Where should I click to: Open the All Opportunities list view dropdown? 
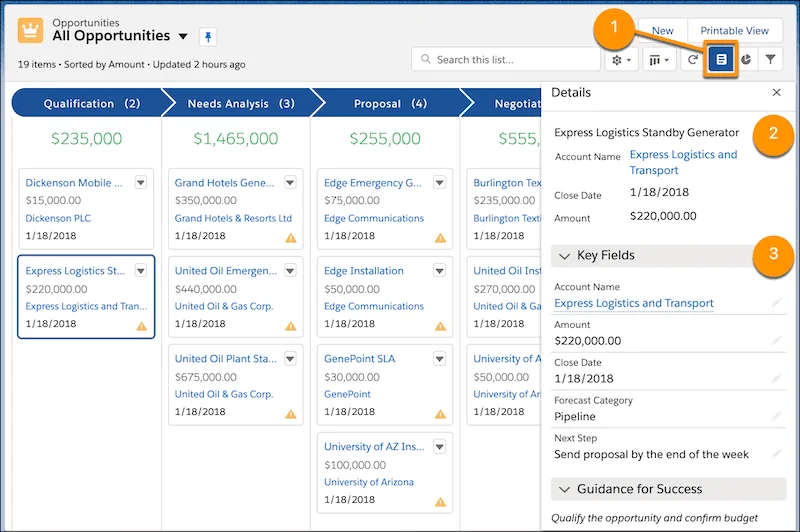(x=183, y=36)
